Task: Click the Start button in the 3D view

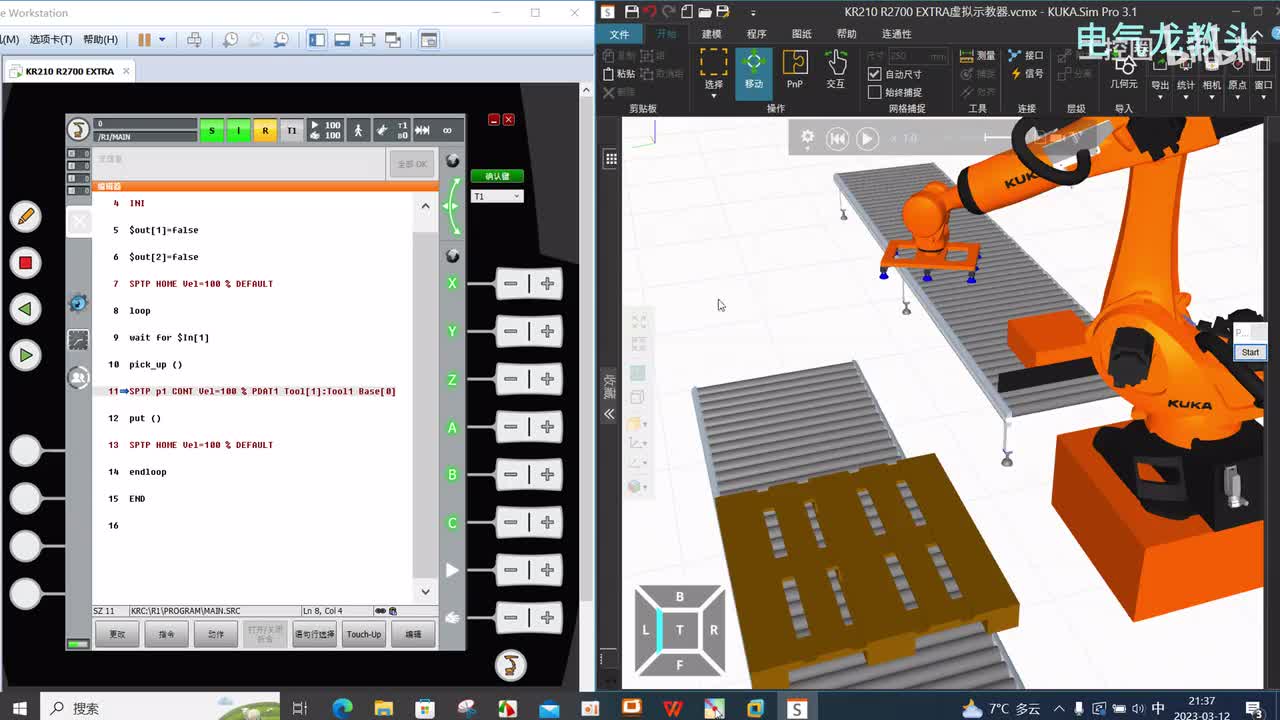Action: [x=1250, y=352]
